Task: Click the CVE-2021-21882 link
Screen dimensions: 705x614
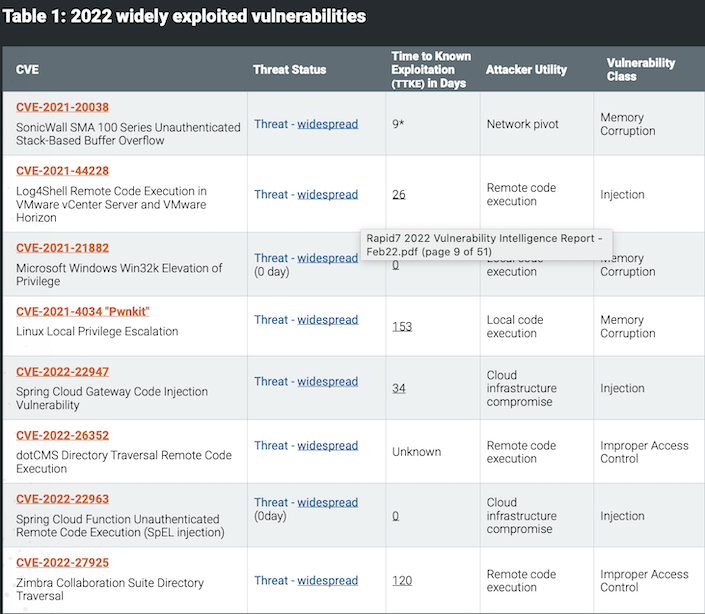Action: pos(62,248)
